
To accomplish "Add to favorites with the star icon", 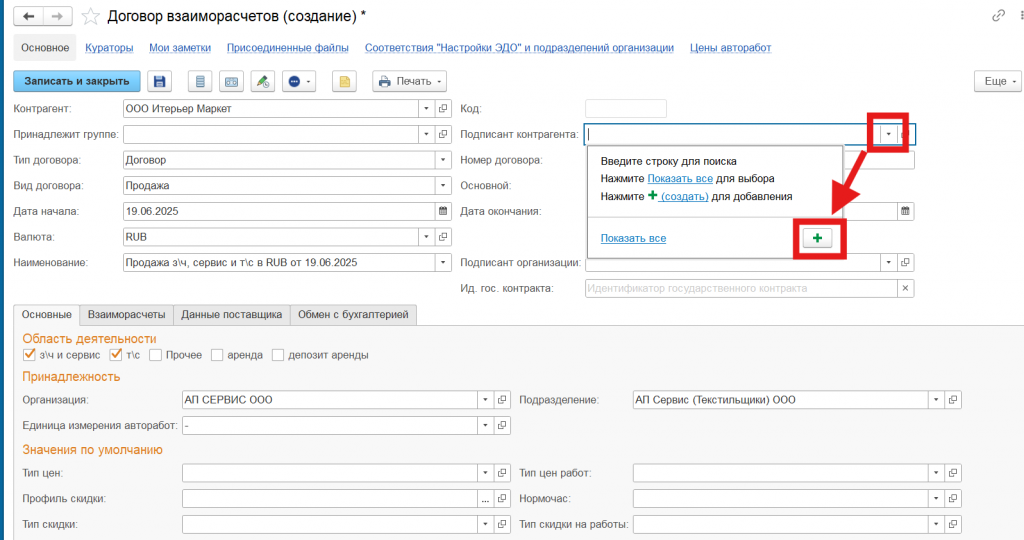I will (x=91, y=16).
